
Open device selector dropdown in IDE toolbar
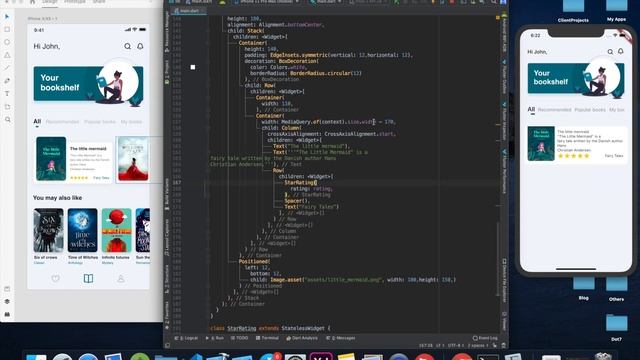click(267, 2)
